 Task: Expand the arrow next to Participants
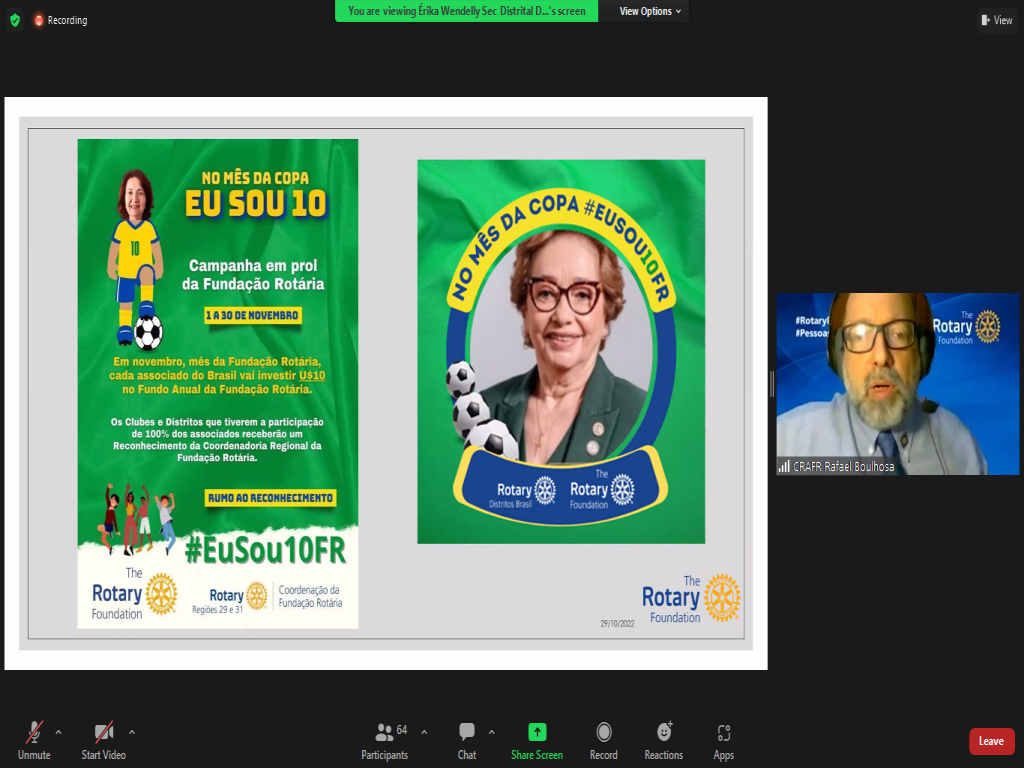[424, 732]
